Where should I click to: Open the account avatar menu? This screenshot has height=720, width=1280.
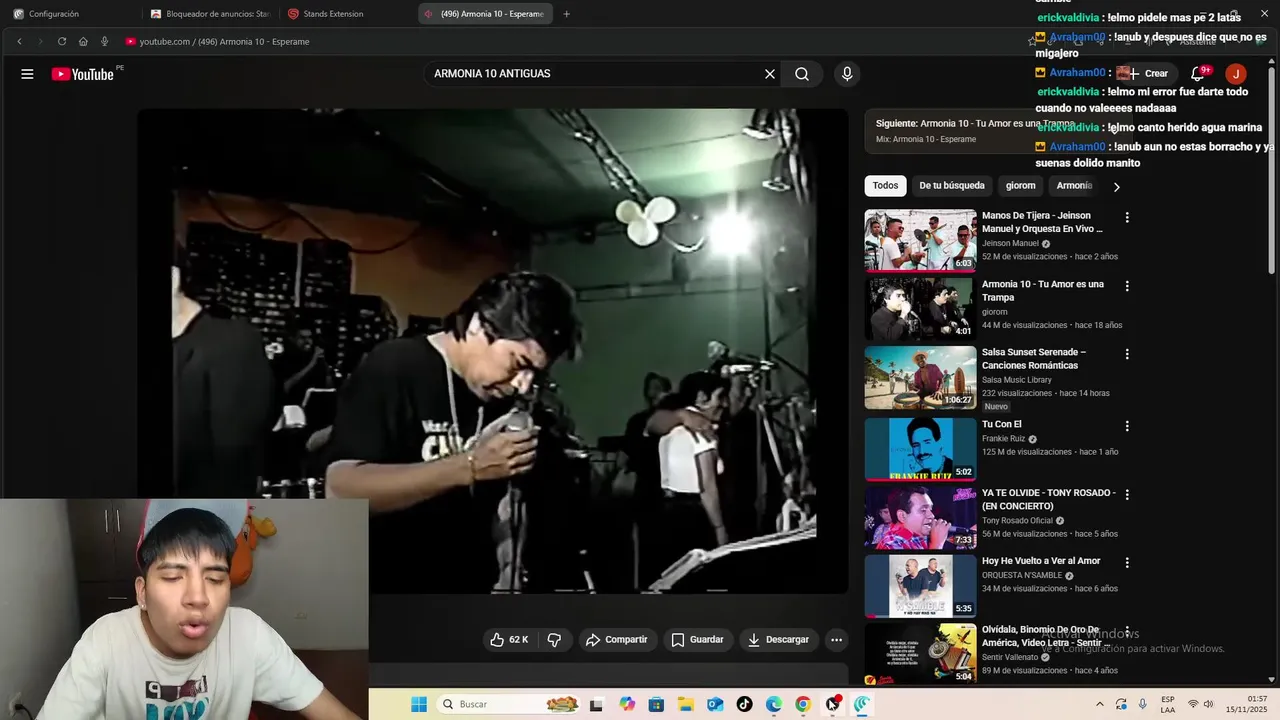(x=1236, y=73)
